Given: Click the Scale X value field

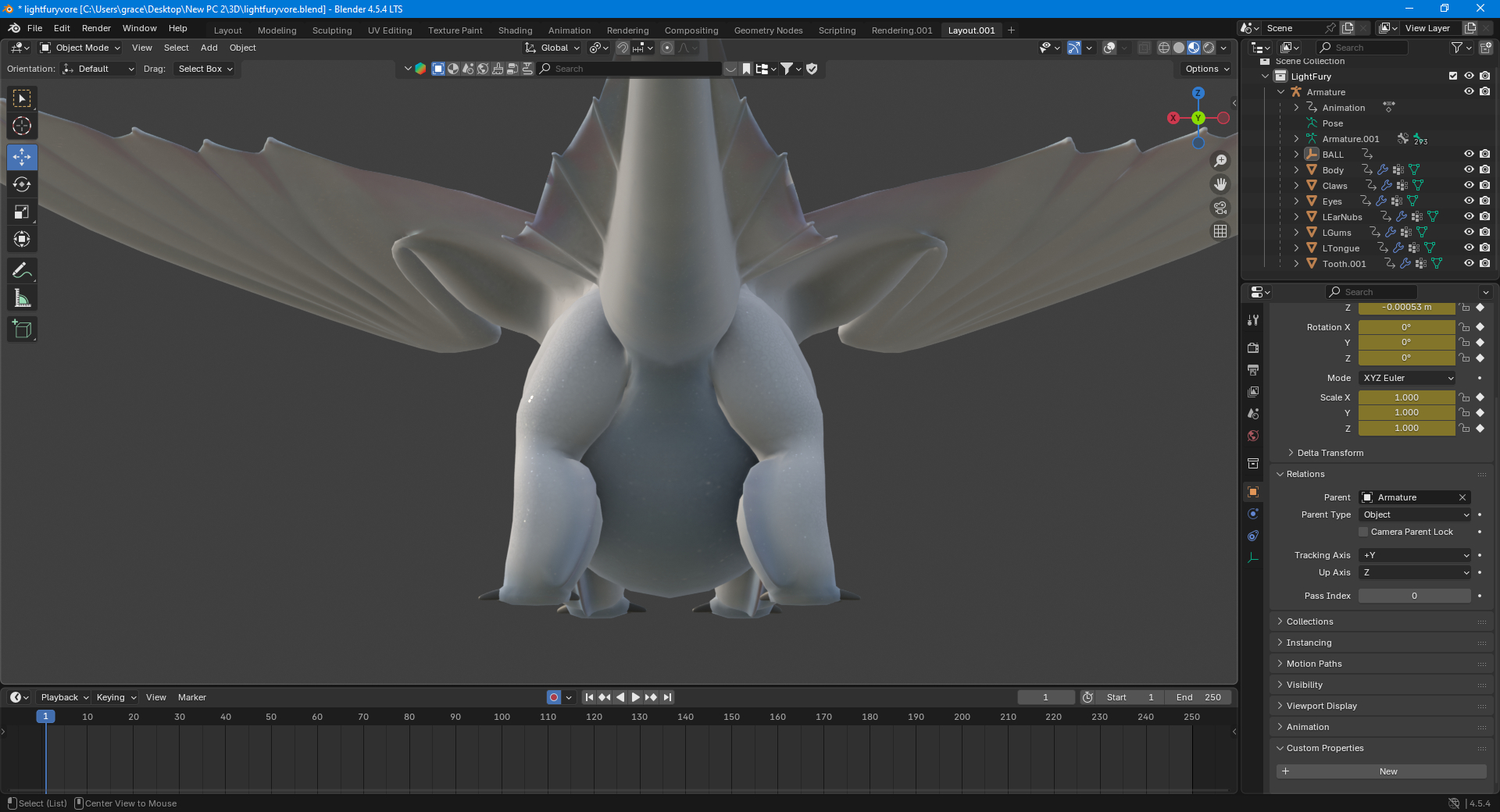Looking at the screenshot, I should coord(1406,397).
